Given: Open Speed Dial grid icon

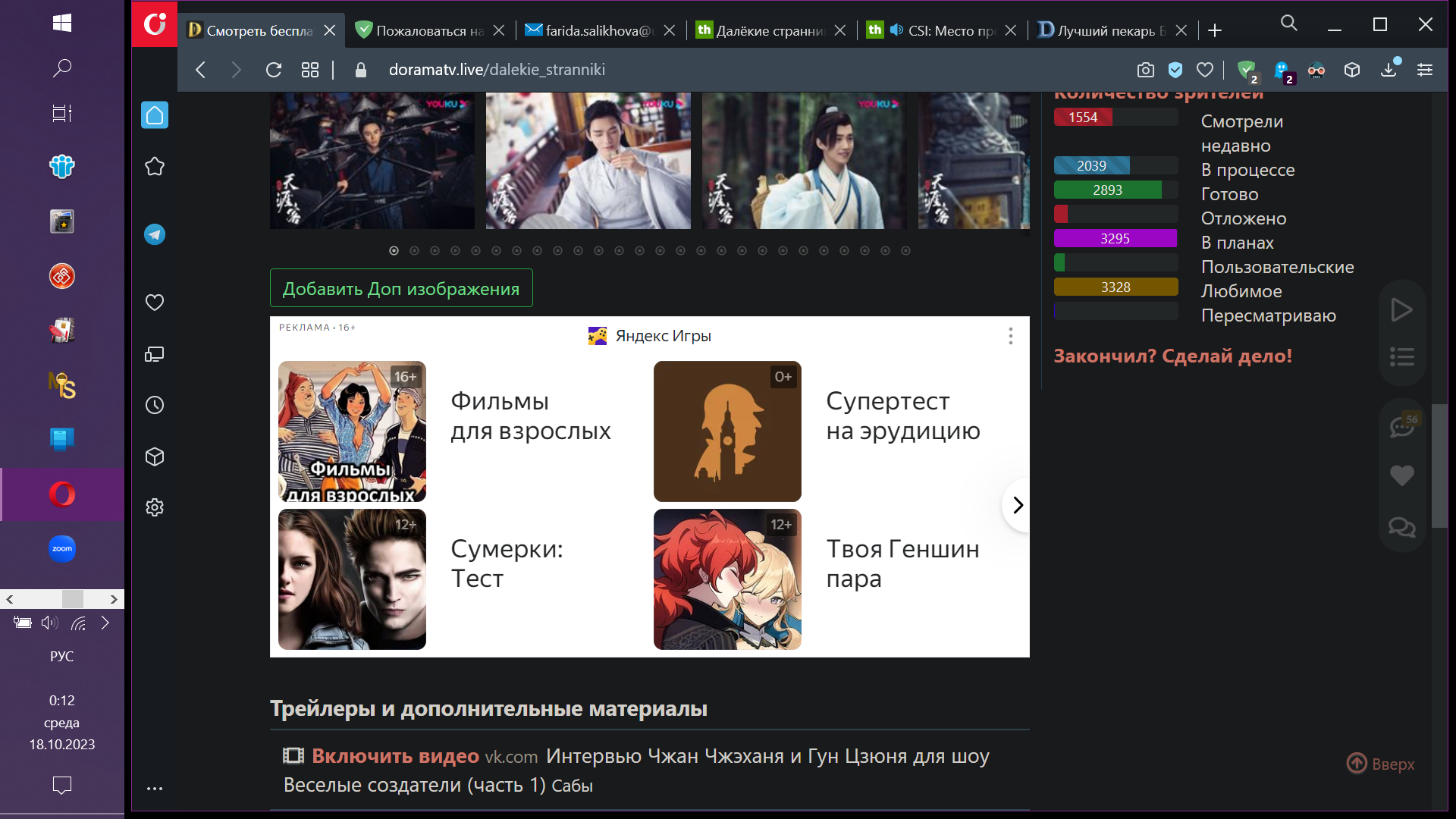Looking at the screenshot, I should pyautogui.click(x=310, y=70).
